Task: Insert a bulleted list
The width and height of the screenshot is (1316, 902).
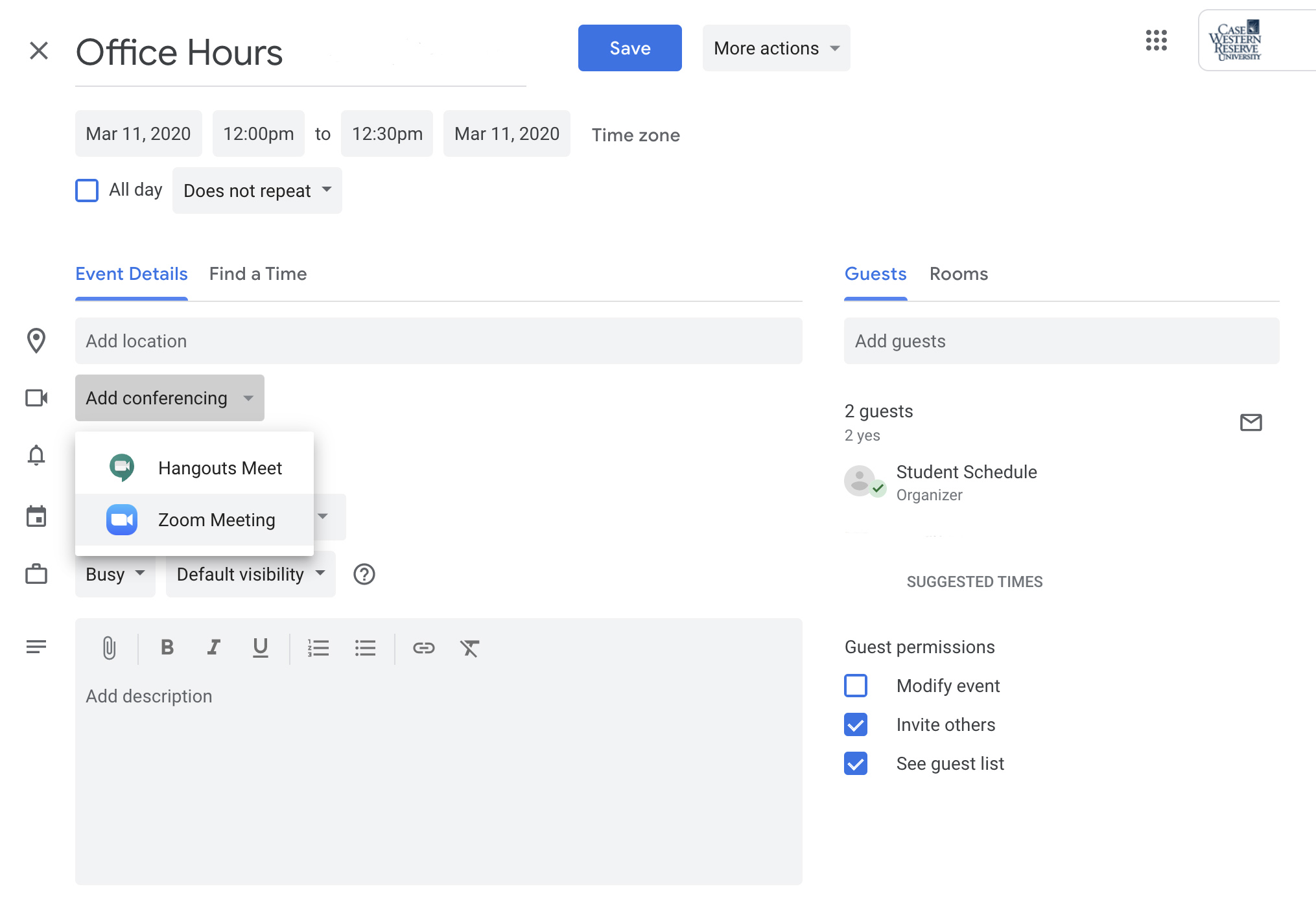Action: click(x=365, y=647)
